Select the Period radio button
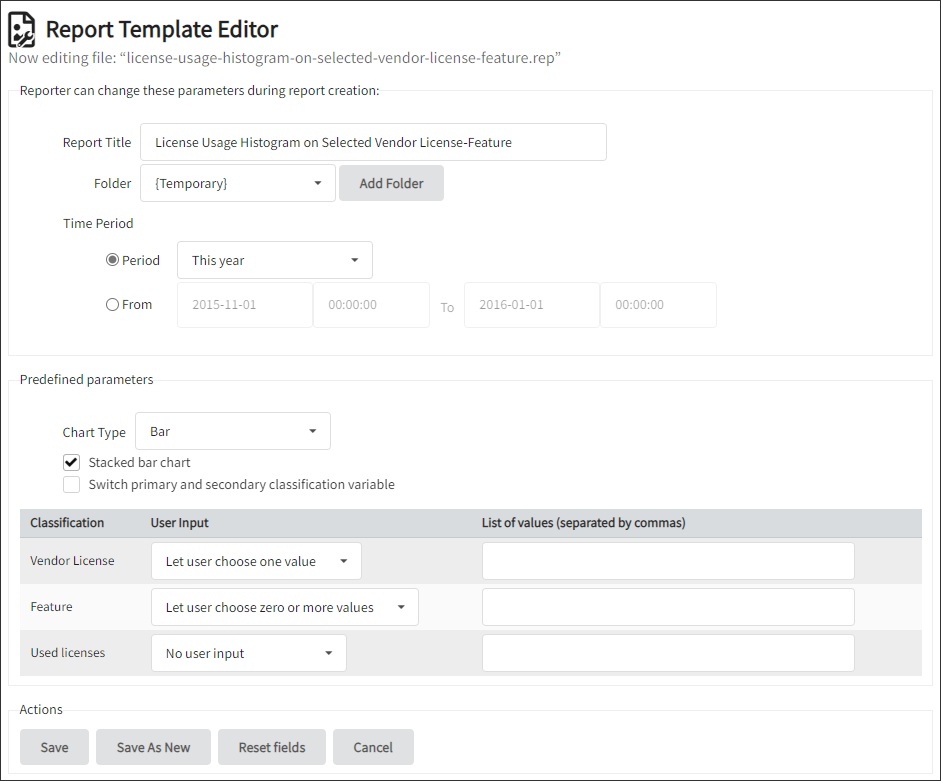Viewport: 941px width, 781px height. pyautogui.click(x=112, y=260)
